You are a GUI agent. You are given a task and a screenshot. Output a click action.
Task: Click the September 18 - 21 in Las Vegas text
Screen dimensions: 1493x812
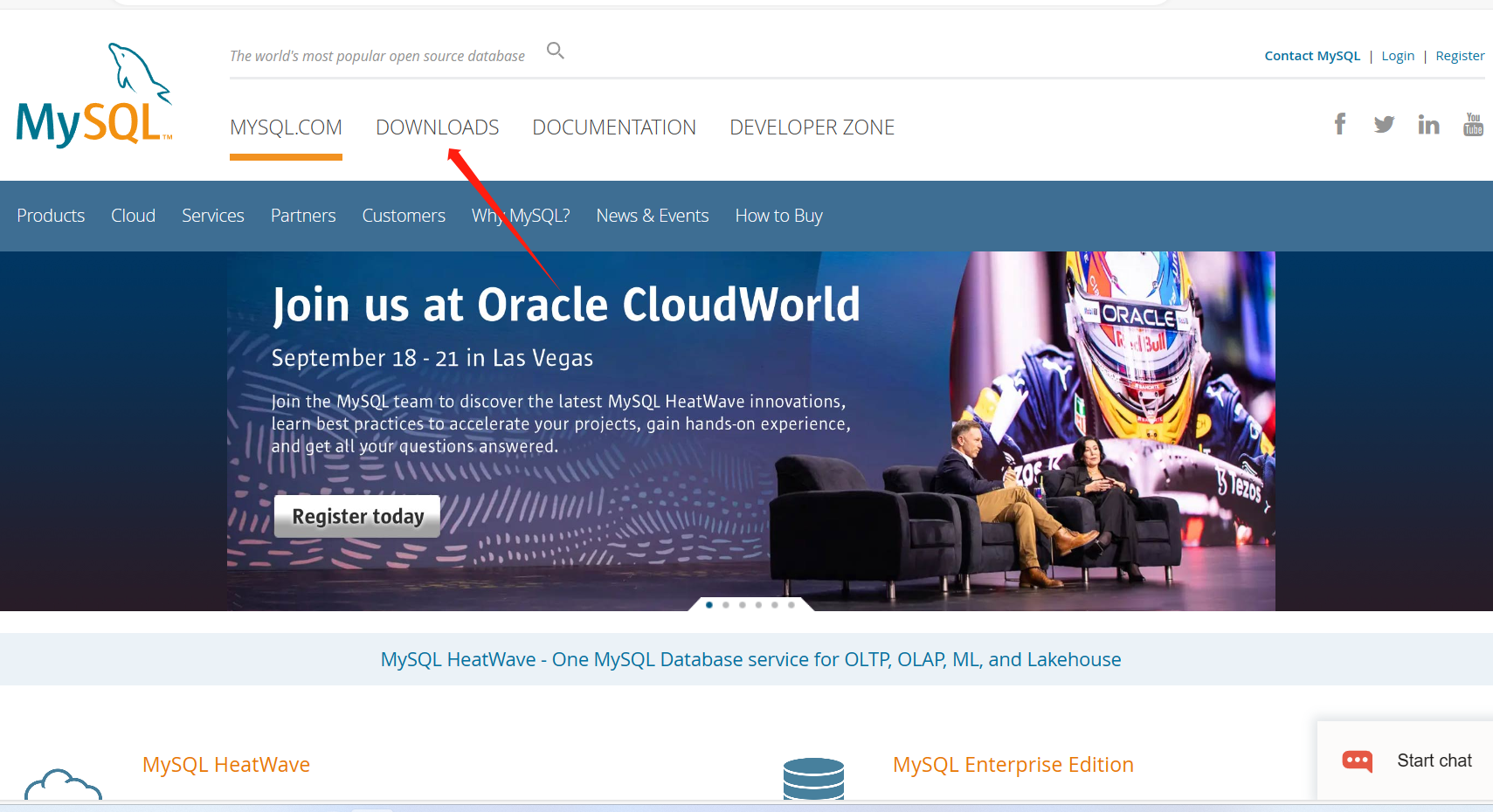(x=432, y=358)
